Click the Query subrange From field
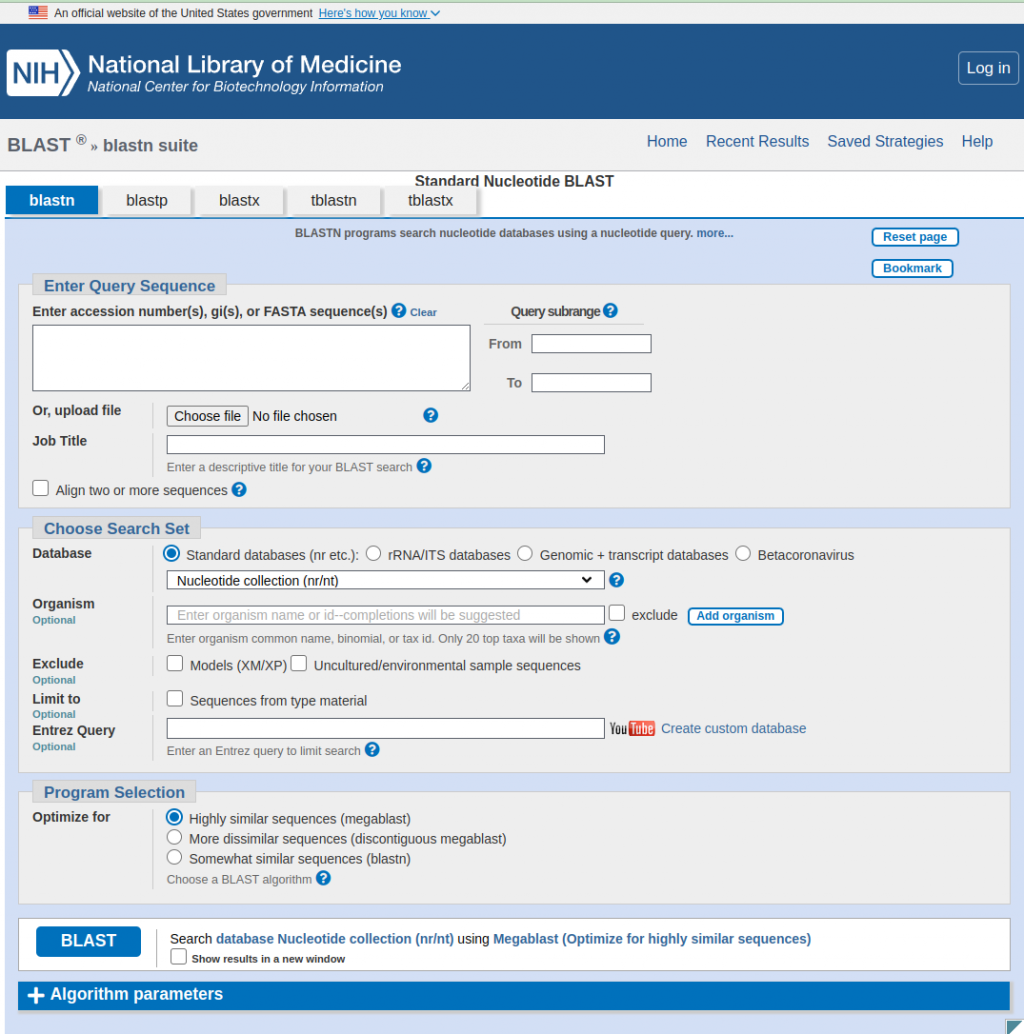 pyautogui.click(x=591, y=344)
